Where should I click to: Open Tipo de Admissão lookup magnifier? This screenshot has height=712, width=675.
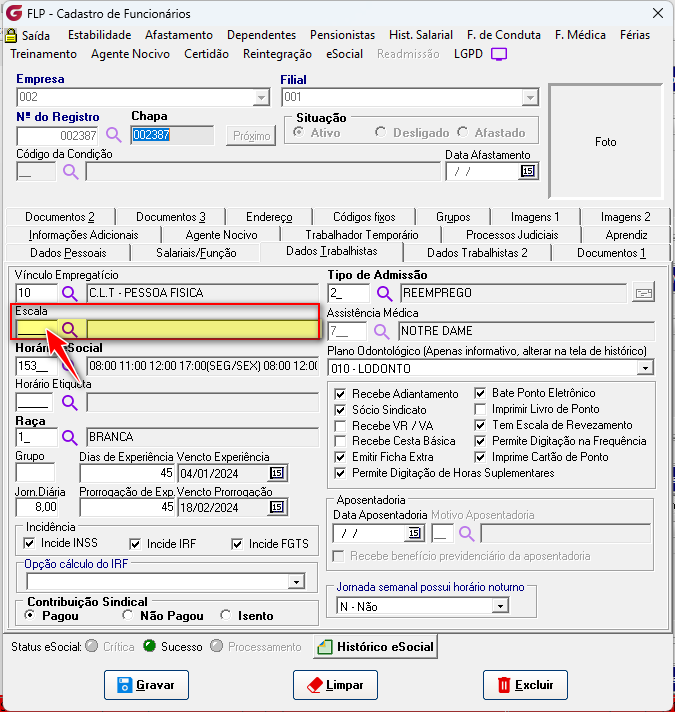click(x=384, y=293)
